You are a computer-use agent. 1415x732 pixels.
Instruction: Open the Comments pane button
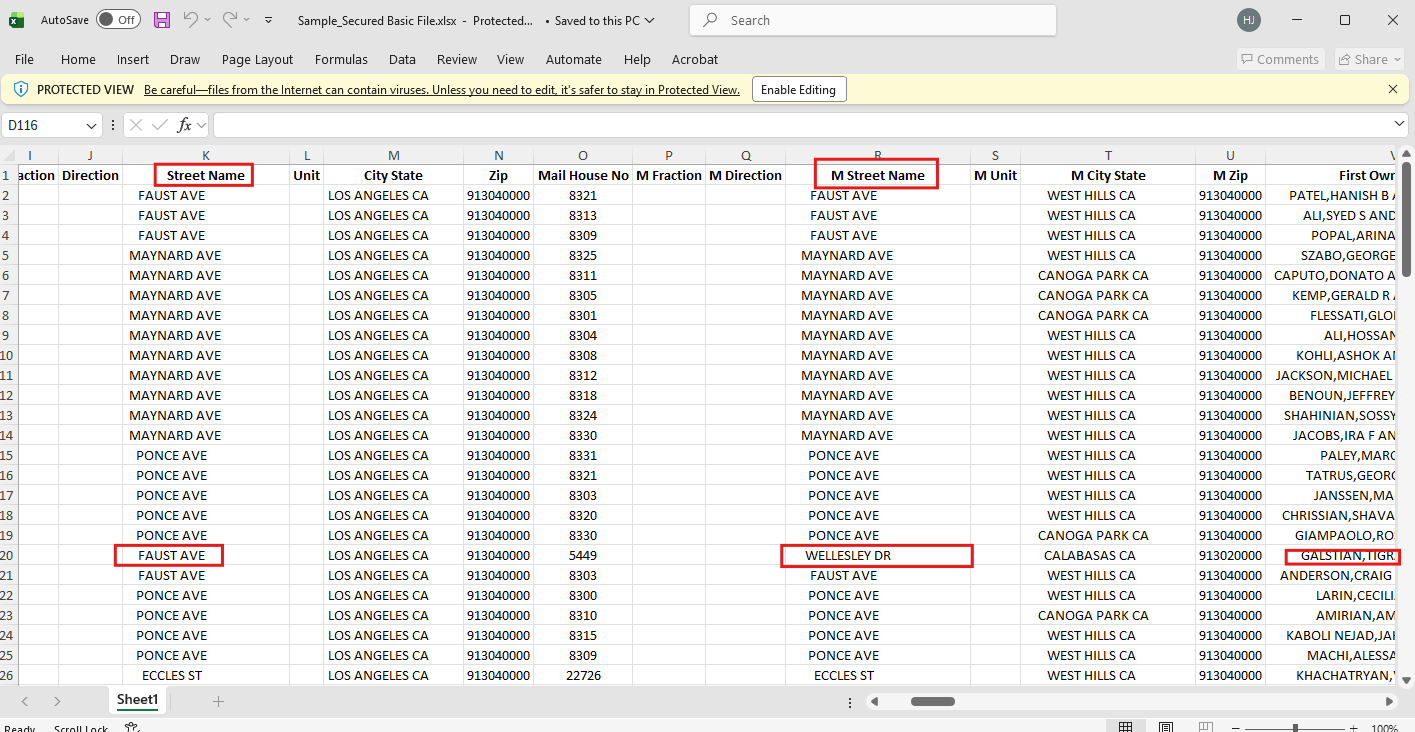pyautogui.click(x=1280, y=60)
